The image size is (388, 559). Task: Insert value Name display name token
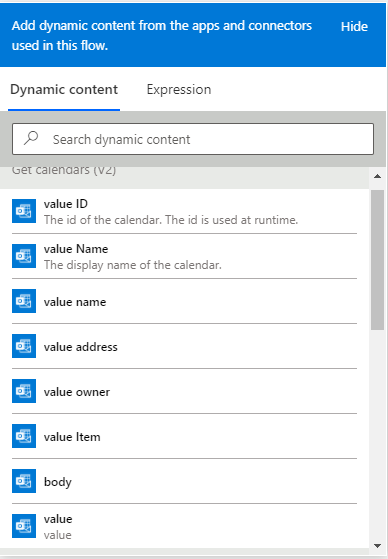point(184,256)
